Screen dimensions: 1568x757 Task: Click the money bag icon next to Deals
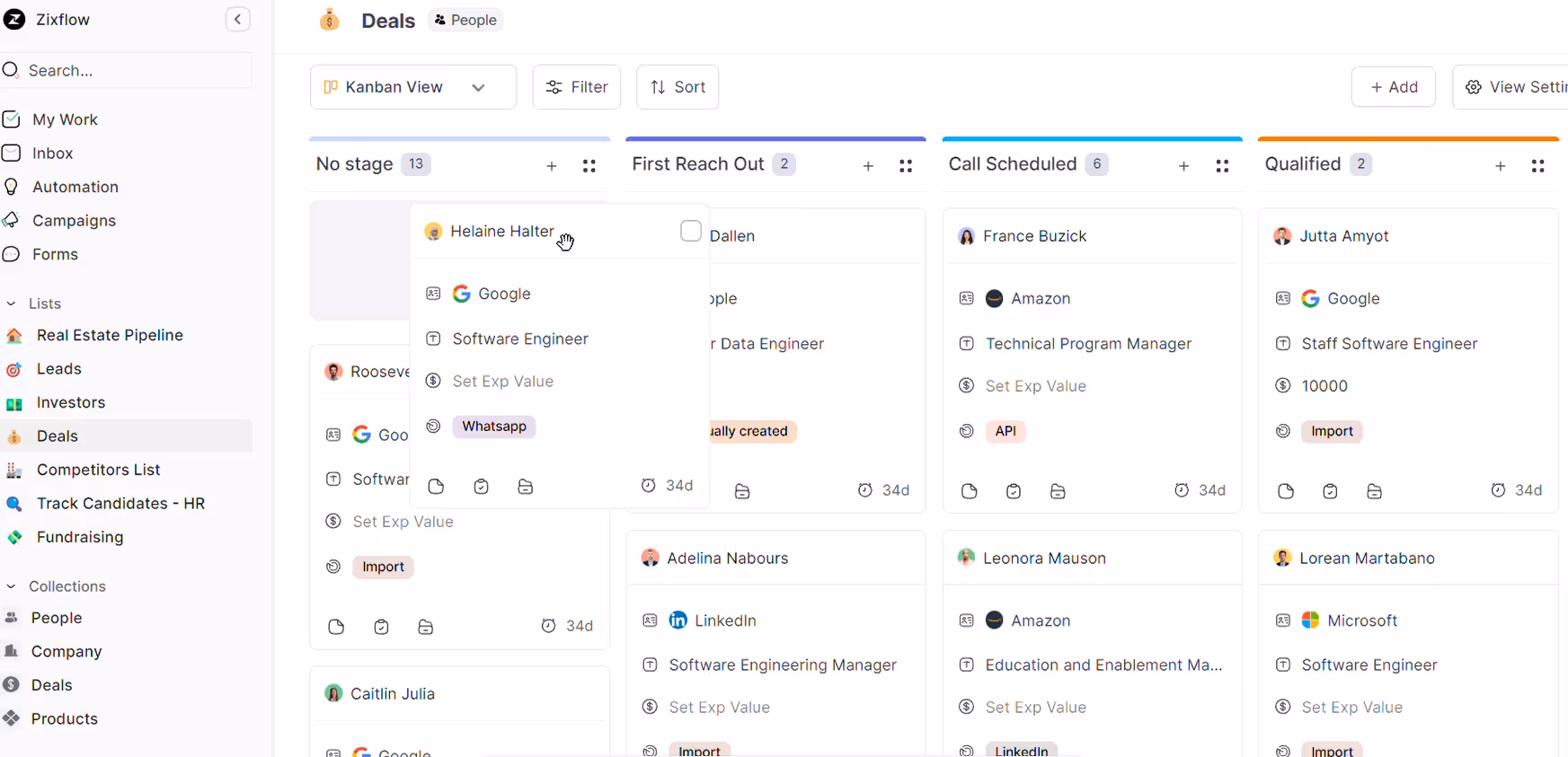click(330, 20)
